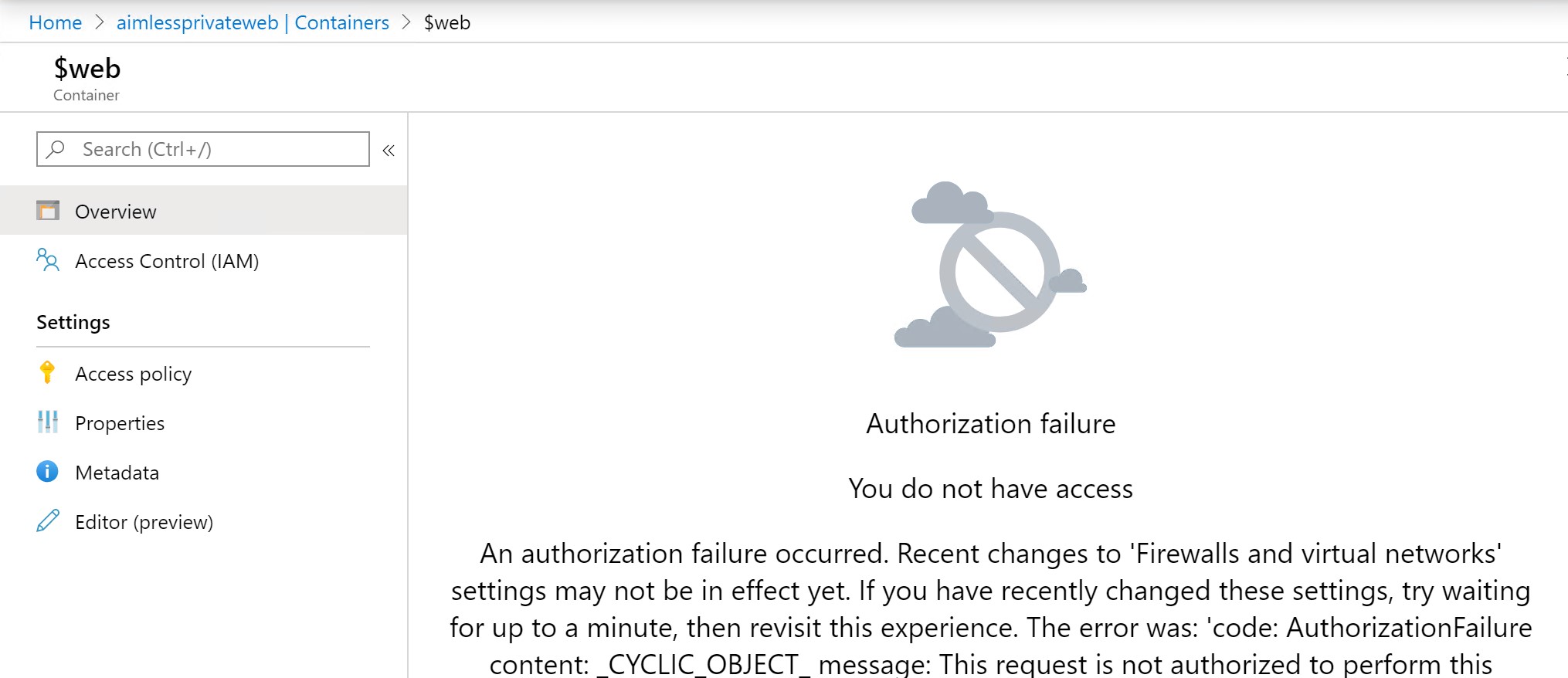Open aimlessprivateweb | Containers breadcrumb link
1568x678 pixels.
point(253,22)
